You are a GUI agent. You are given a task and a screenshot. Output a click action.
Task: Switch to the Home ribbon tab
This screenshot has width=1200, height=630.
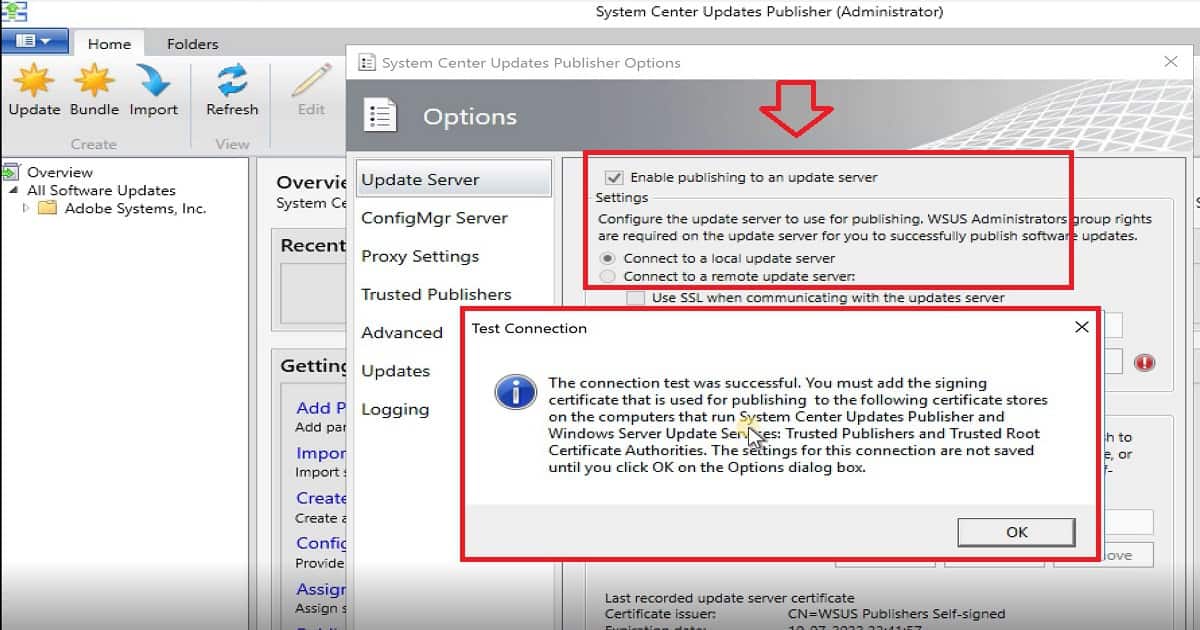pos(109,43)
